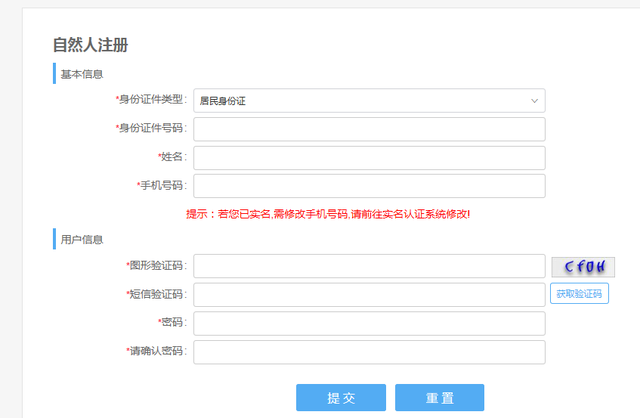Click the 重置 reset button
Screen dimensions: 640x418
[x=440, y=398]
